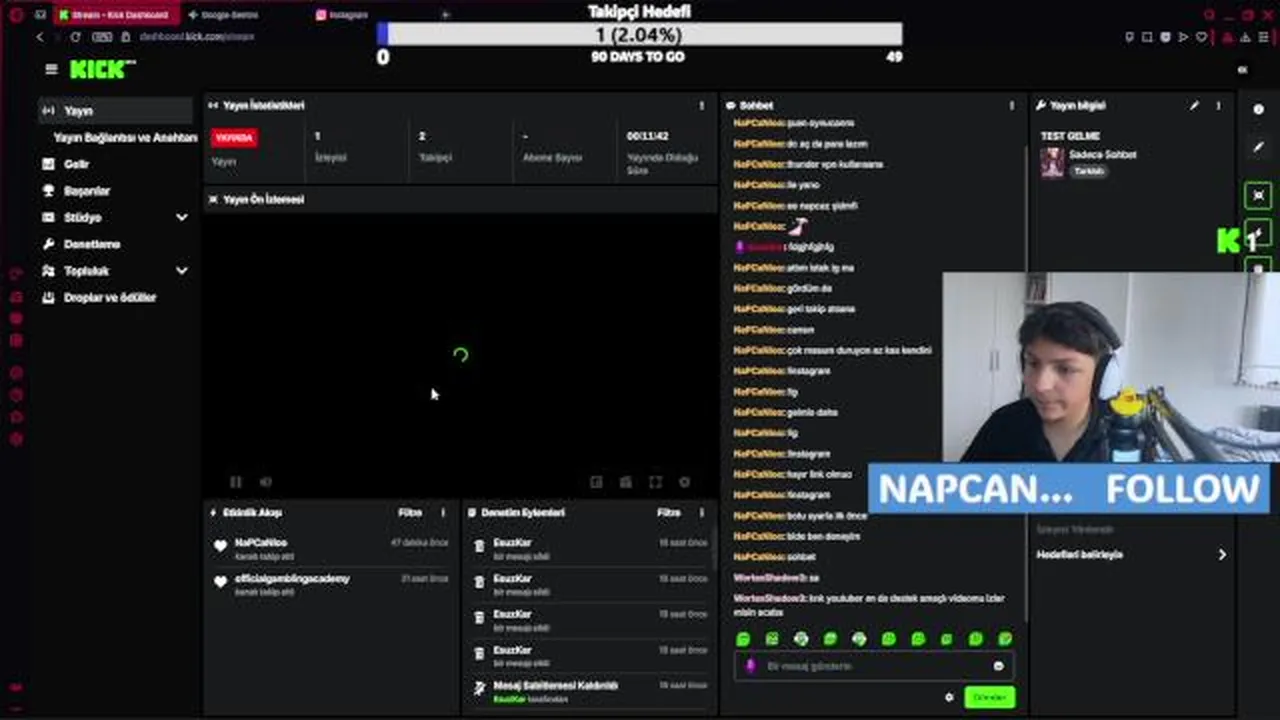Open Etkinlik Akışı three-dot menu
The width and height of the screenshot is (1280, 720).
pyautogui.click(x=443, y=512)
